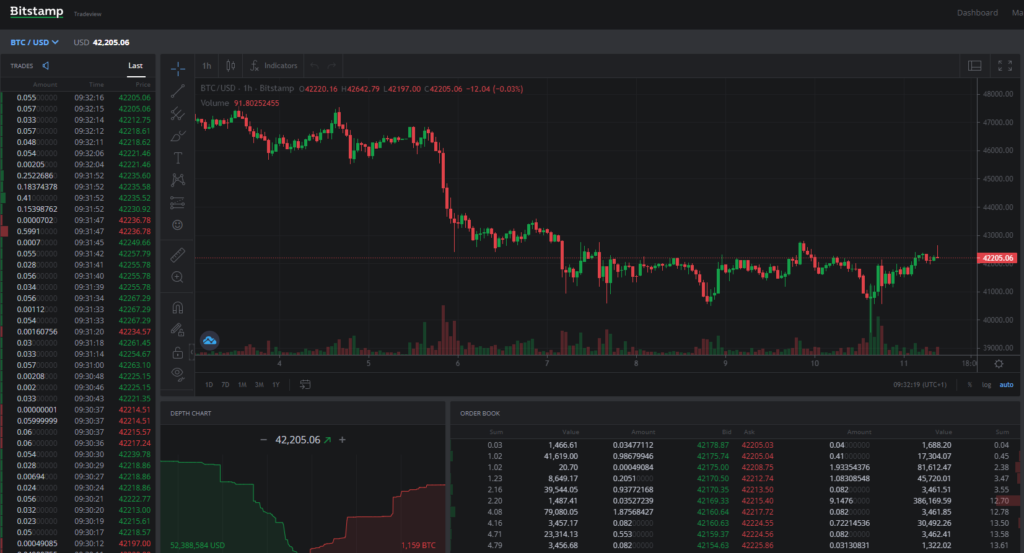Image resolution: width=1024 pixels, height=553 pixels.
Task: Open candlestick chart style selector
Action: pyautogui.click(x=231, y=65)
